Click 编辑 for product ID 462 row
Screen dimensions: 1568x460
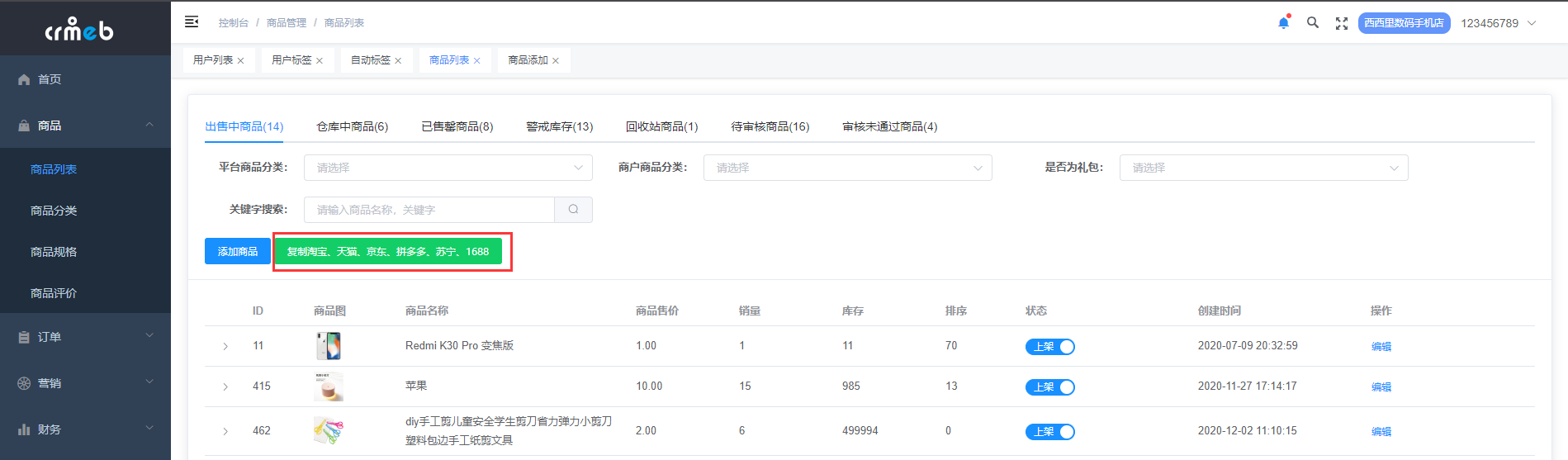pyautogui.click(x=1381, y=432)
